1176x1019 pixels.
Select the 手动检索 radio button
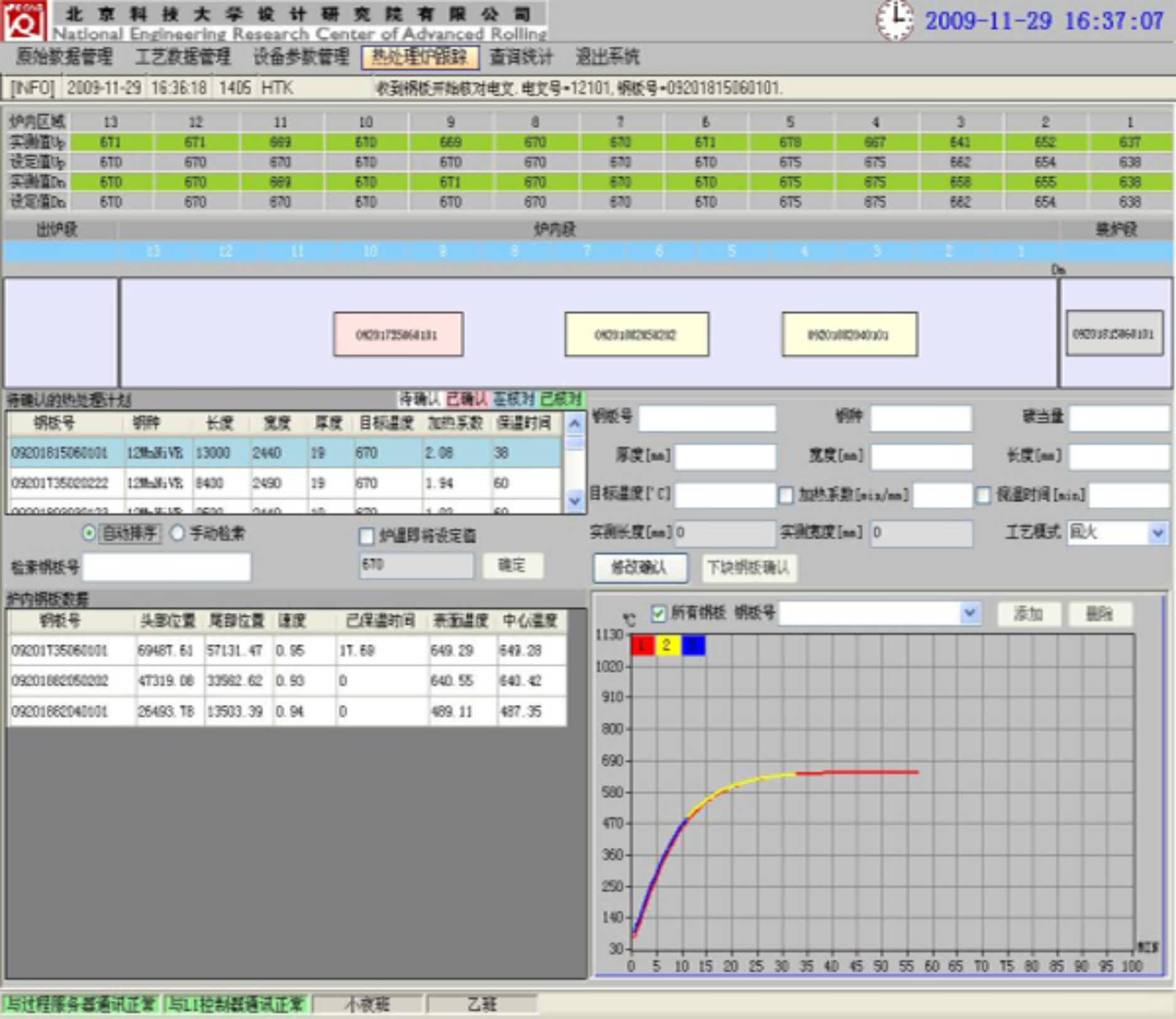tap(178, 534)
